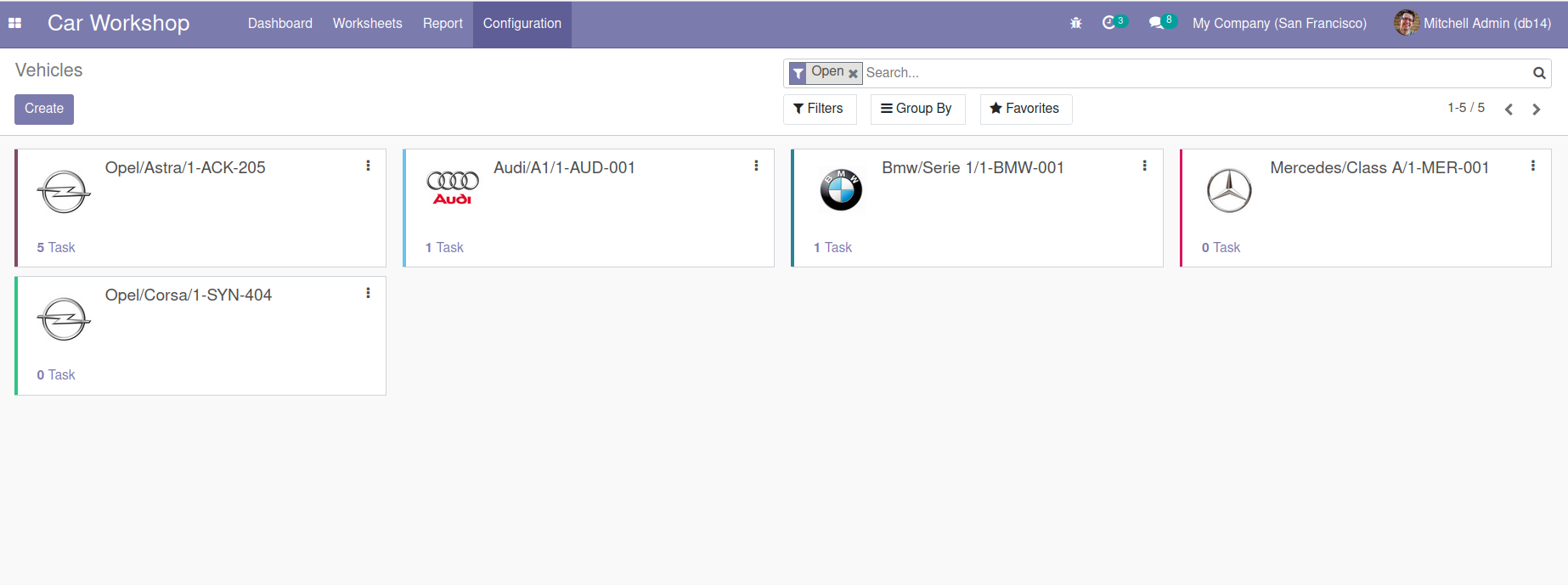Image resolution: width=1568 pixels, height=585 pixels.
Task: Remove the Open filter tag
Action: [x=853, y=74]
